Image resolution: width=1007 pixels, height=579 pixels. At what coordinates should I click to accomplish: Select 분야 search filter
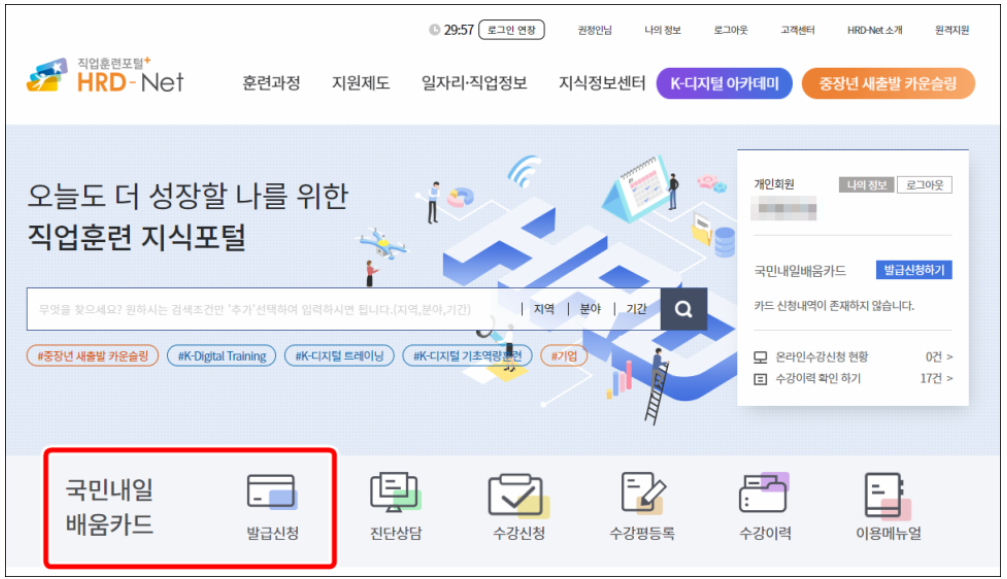pyautogui.click(x=590, y=309)
